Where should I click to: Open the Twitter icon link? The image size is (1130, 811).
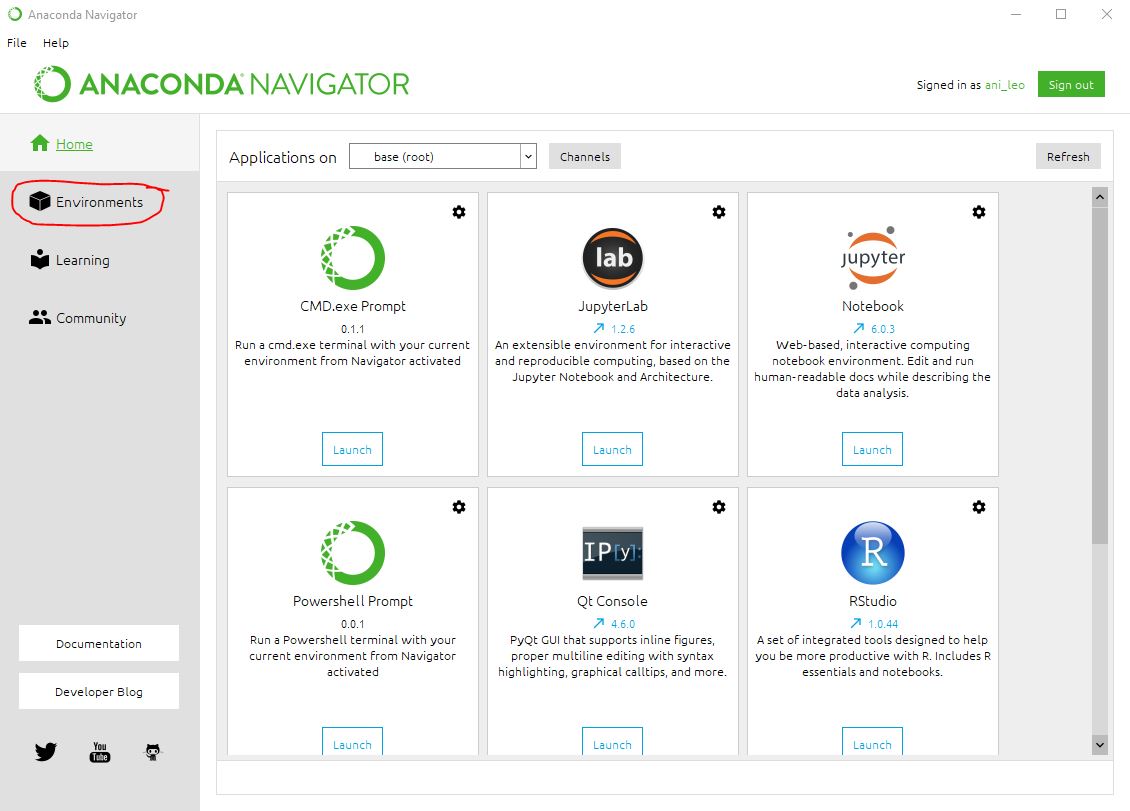click(45, 752)
